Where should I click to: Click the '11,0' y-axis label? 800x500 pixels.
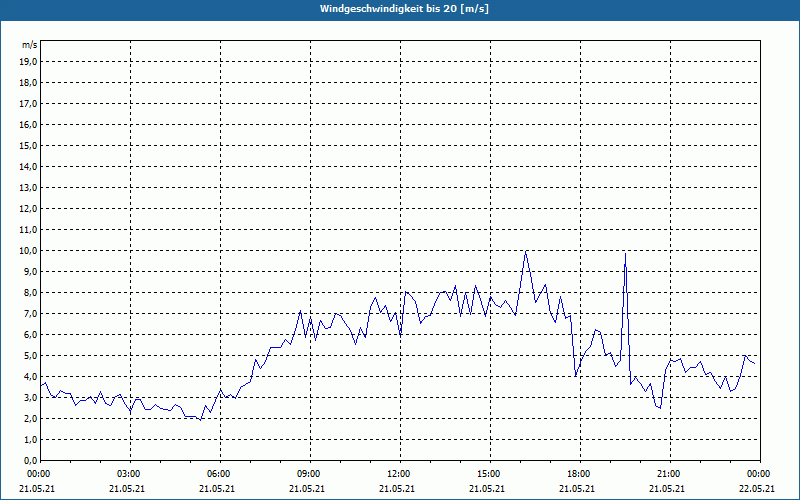[x=29, y=230]
